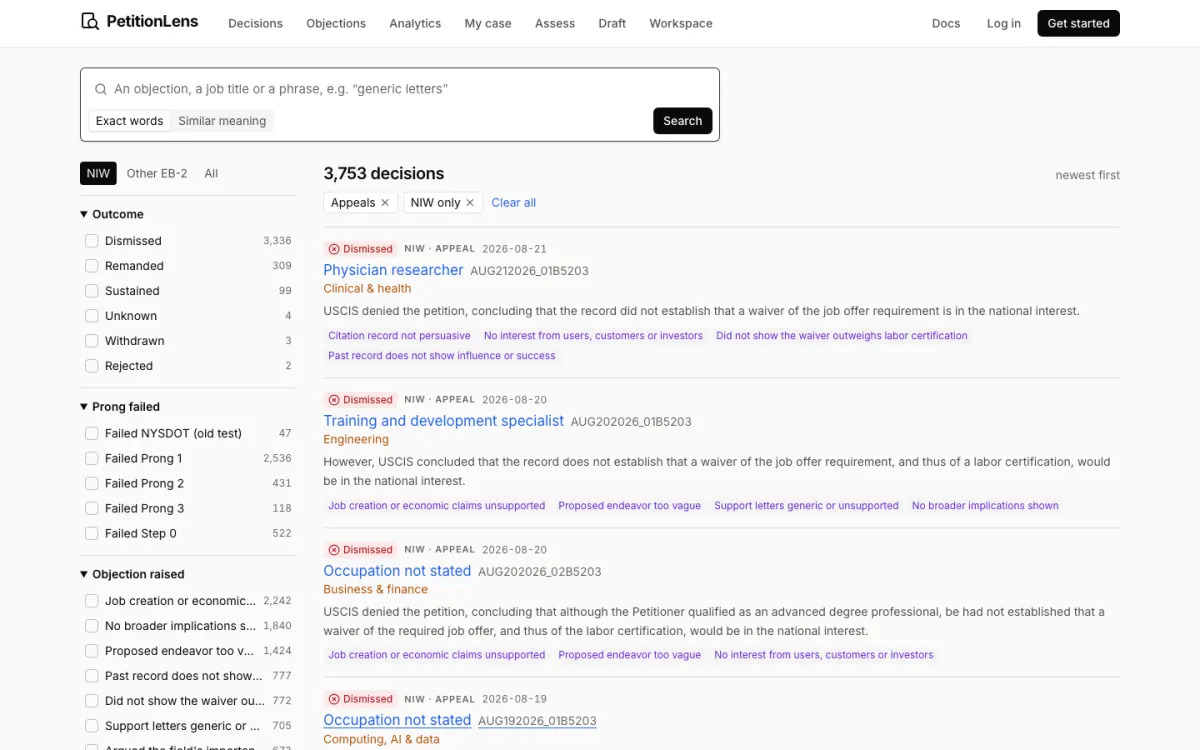The width and height of the screenshot is (1200, 750).
Task: Check the Failed Prong 1 checkbox
Action: click(92, 458)
